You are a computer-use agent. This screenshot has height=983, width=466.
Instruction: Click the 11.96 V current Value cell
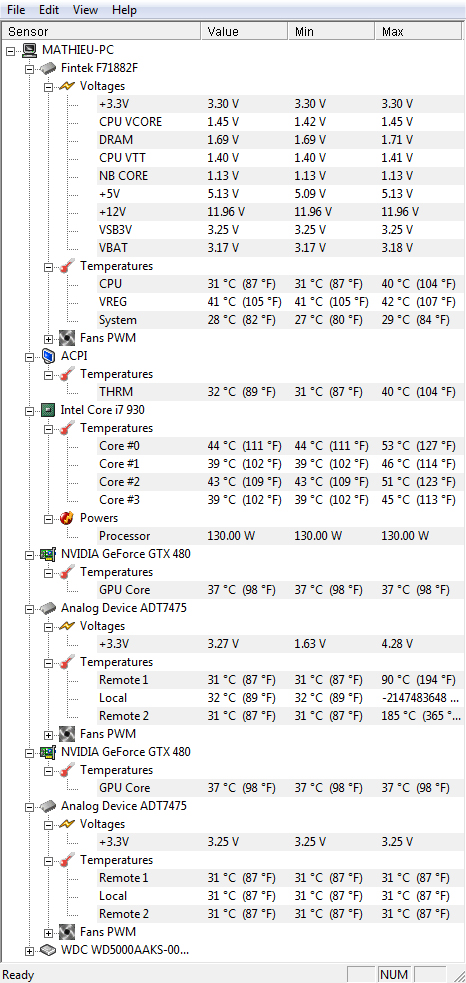(x=226, y=212)
